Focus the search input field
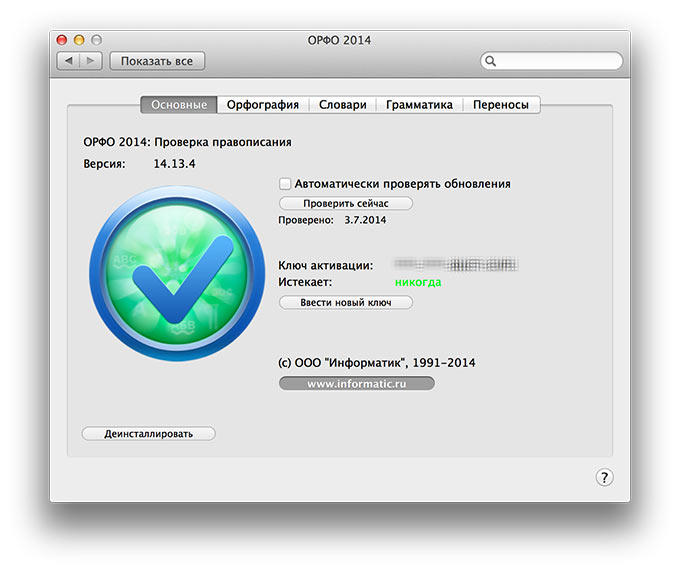This screenshot has height=571, width=680. [x=552, y=61]
